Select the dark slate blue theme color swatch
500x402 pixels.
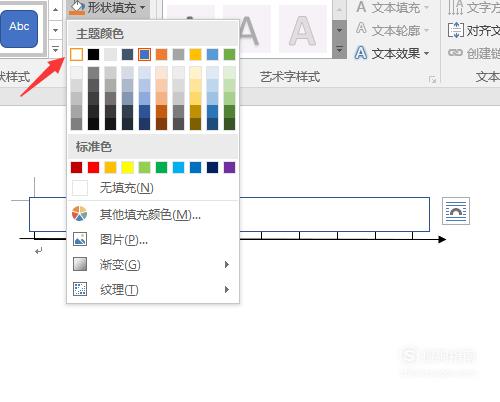pyautogui.click(x=127, y=54)
